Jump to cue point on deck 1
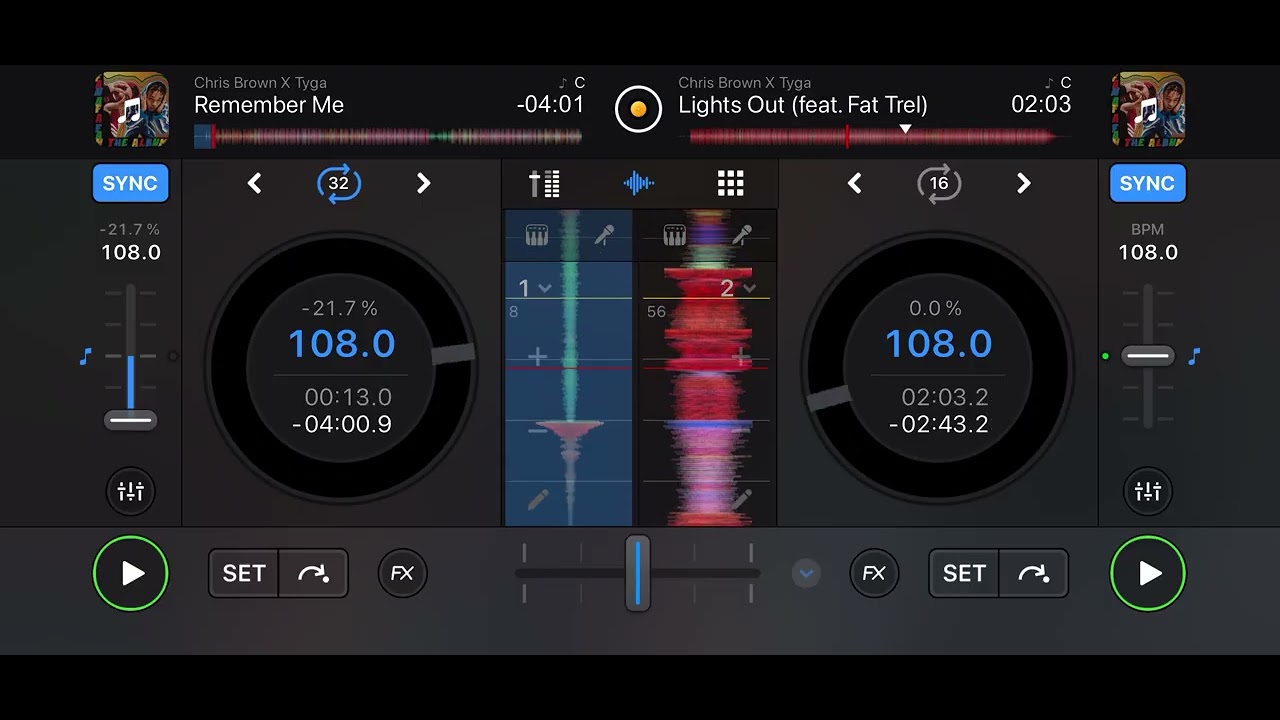1280x720 pixels. coord(313,573)
